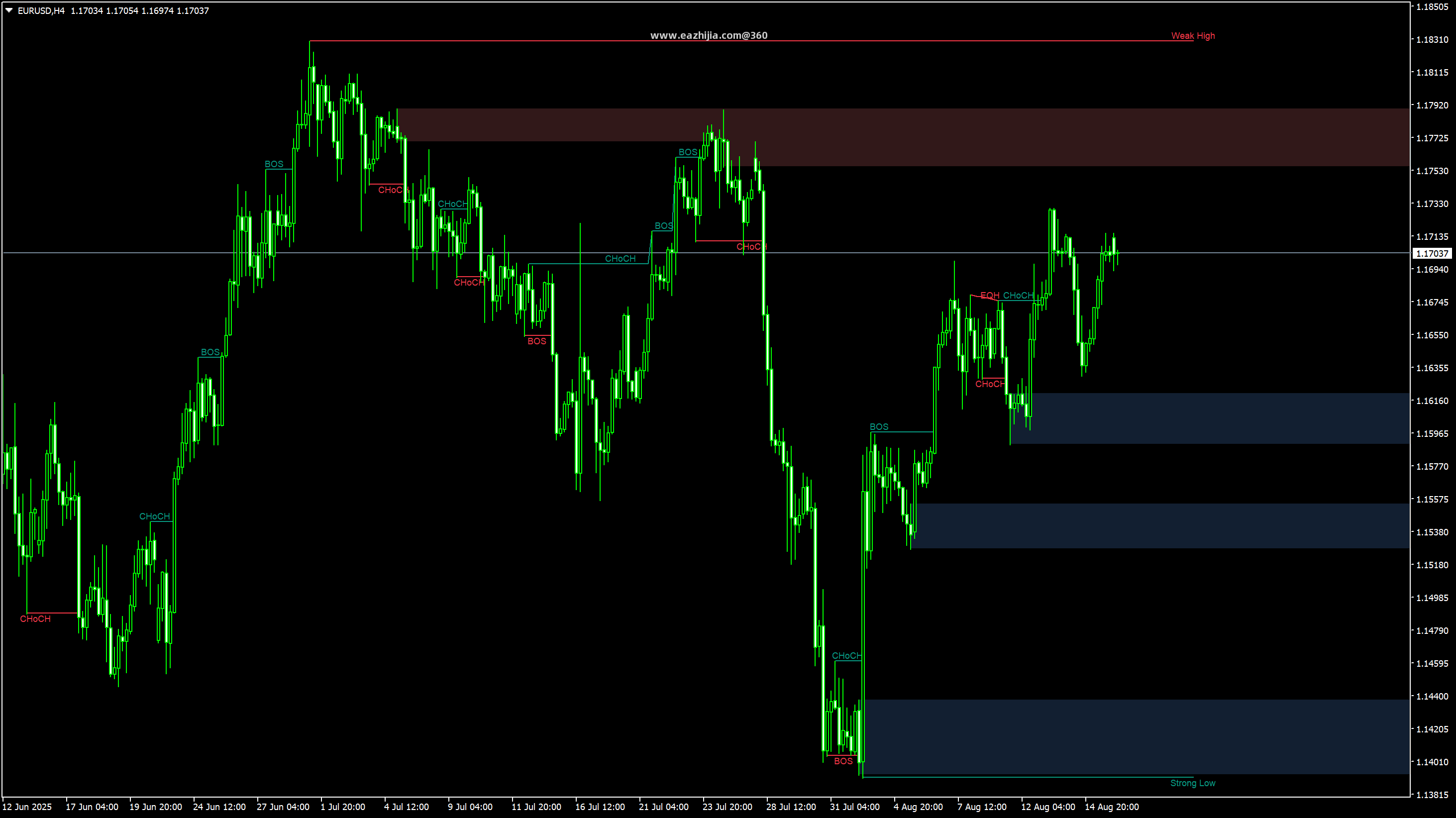This screenshot has width=1456, height=818.
Task: Click price axis value 1.16745
Action: [x=1432, y=303]
